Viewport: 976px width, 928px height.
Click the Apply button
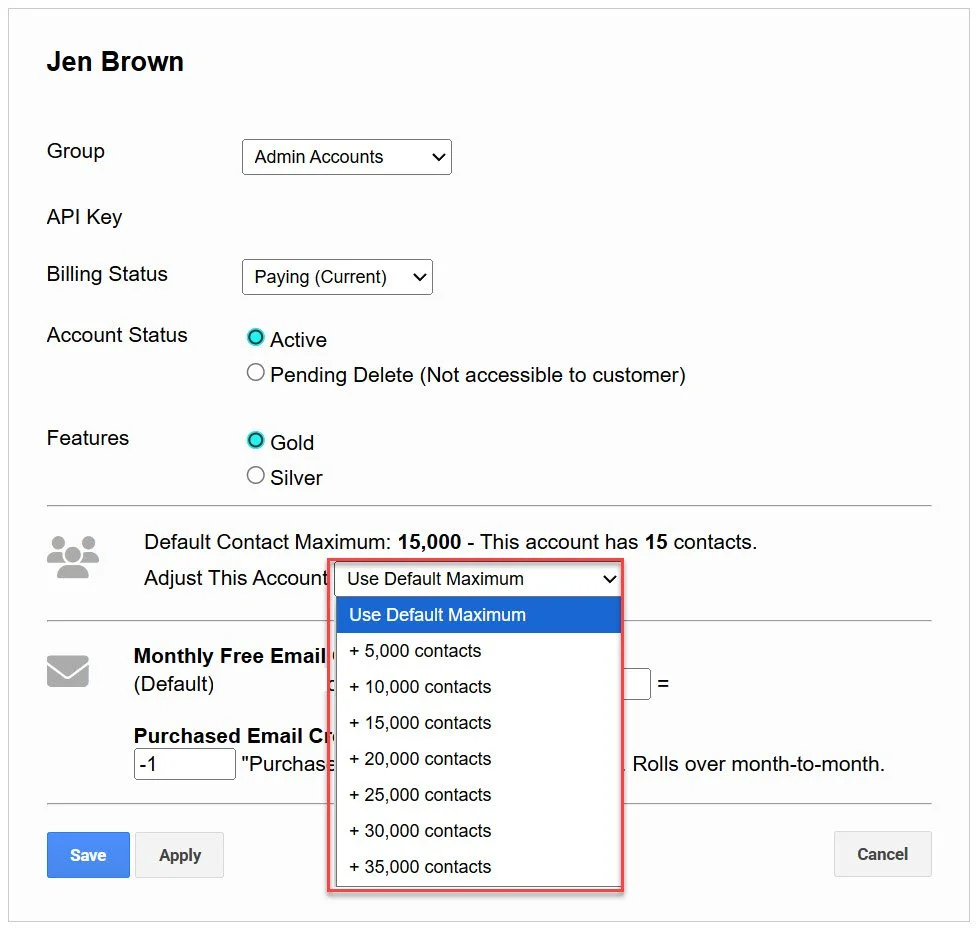click(x=180, y=855)
